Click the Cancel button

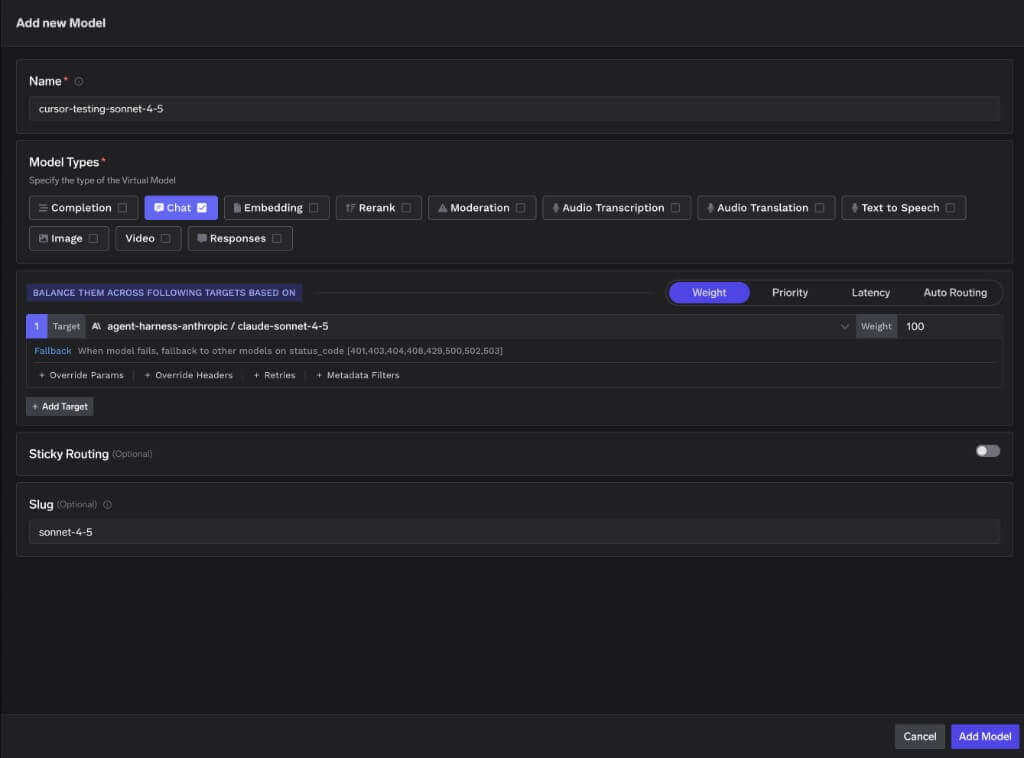click(920, 736)
